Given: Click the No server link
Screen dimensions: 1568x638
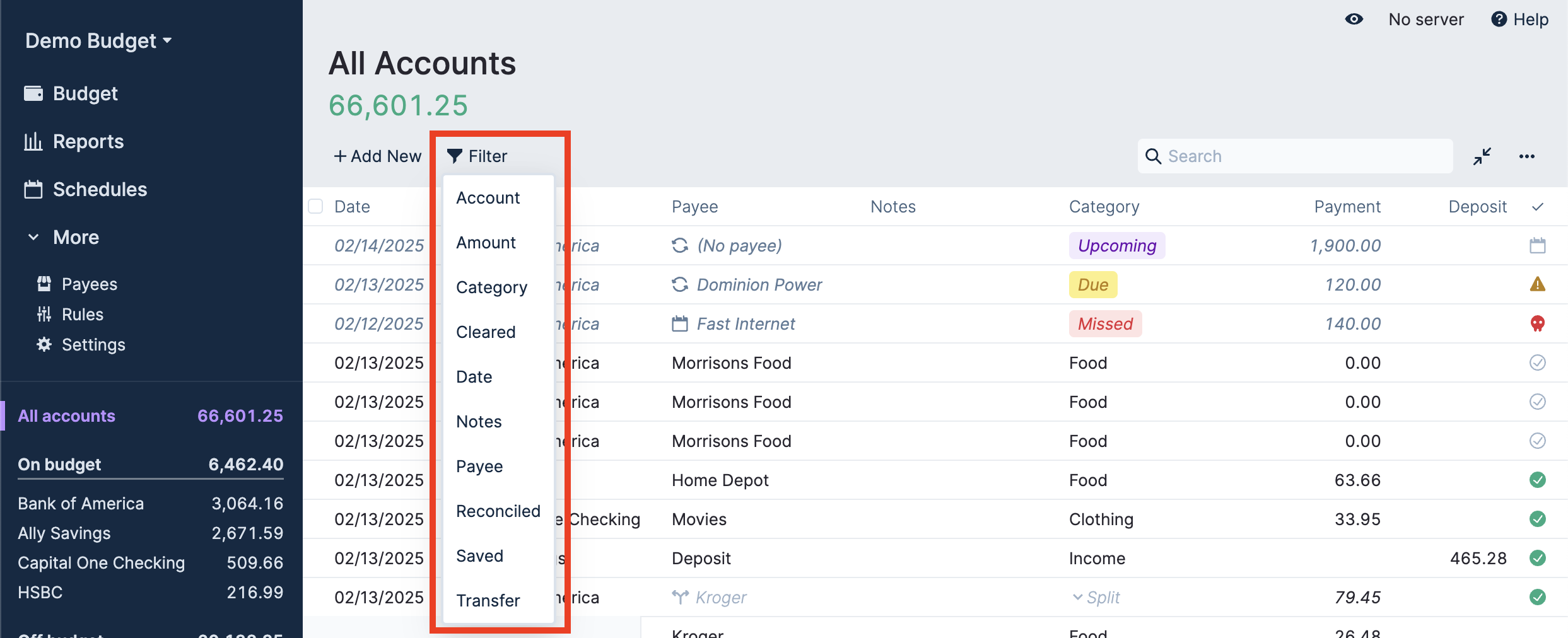Looking at the screenshot, I should (x=1425, y=20).
